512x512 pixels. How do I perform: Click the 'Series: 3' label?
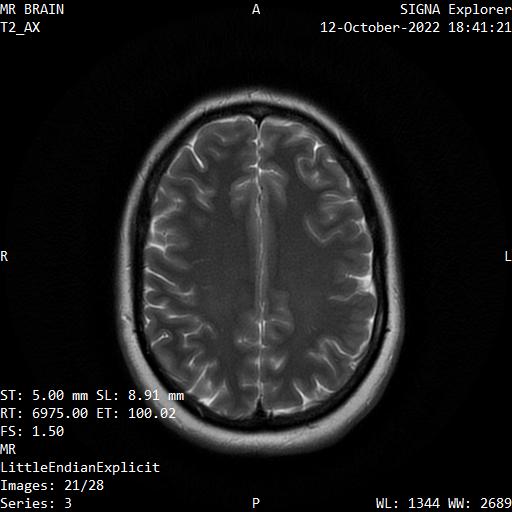(x=36, y=503)
